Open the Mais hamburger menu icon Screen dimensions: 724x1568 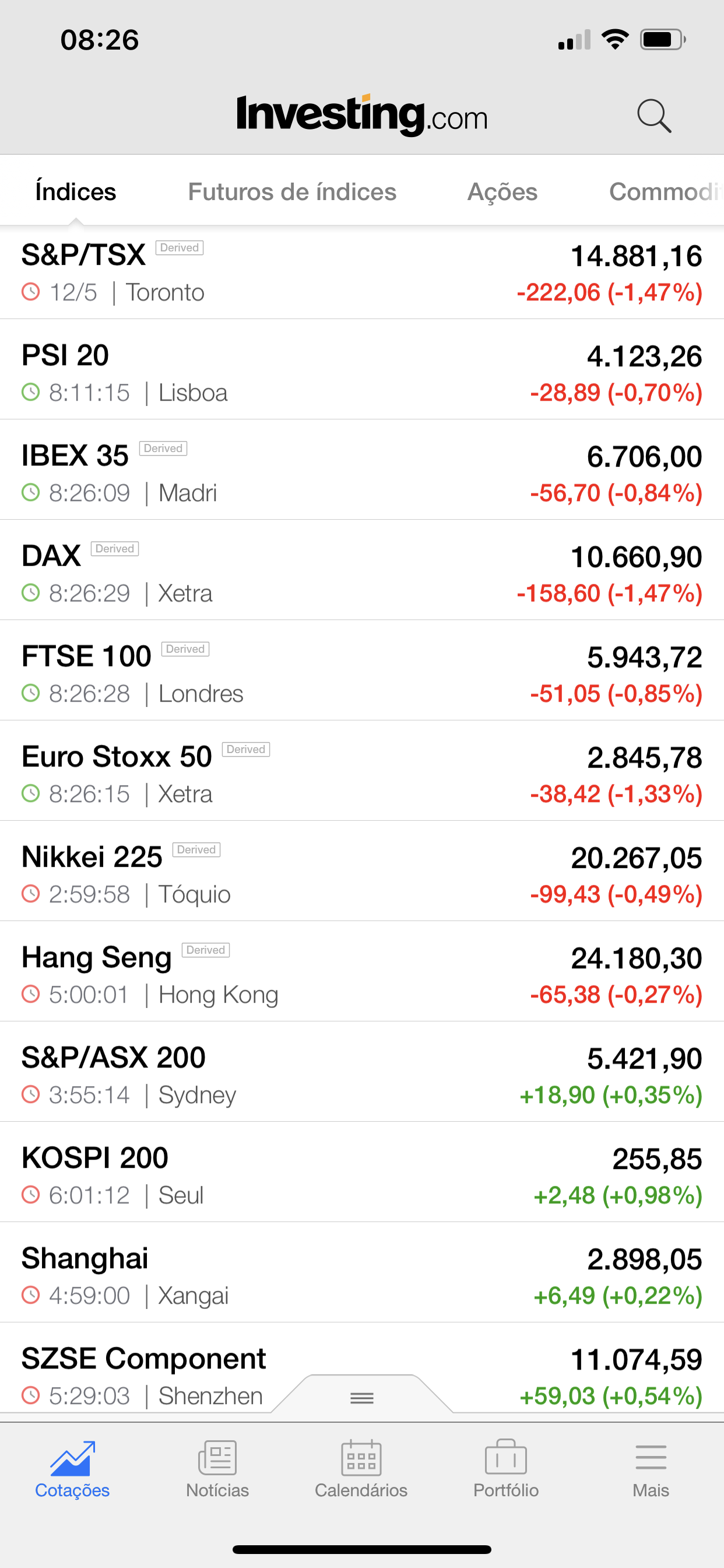tap(651, 1459)
